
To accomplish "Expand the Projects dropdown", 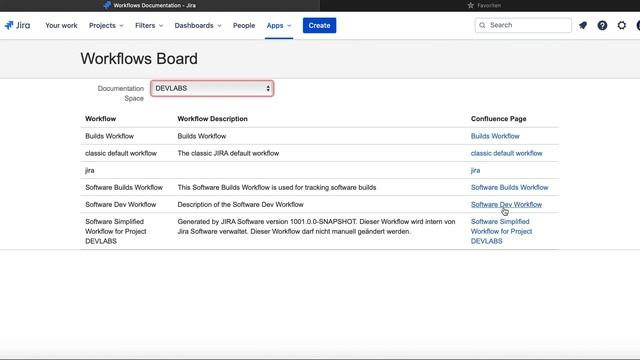I will 106,25.
